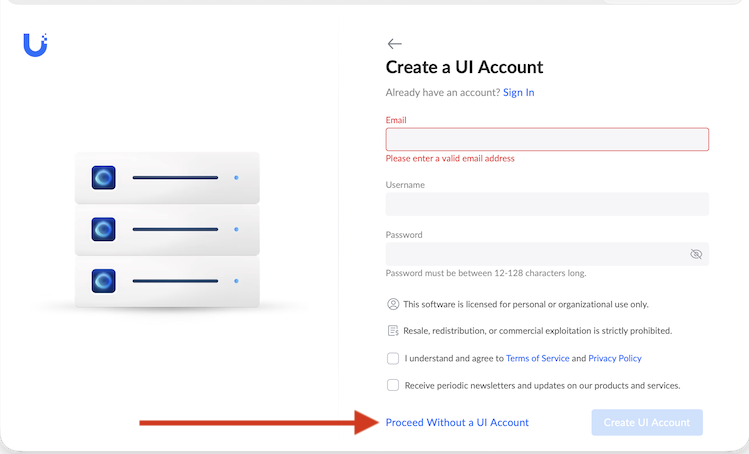Click the Ubiquiti U logo
Screen dimensions: 749x454
[35, 45]
